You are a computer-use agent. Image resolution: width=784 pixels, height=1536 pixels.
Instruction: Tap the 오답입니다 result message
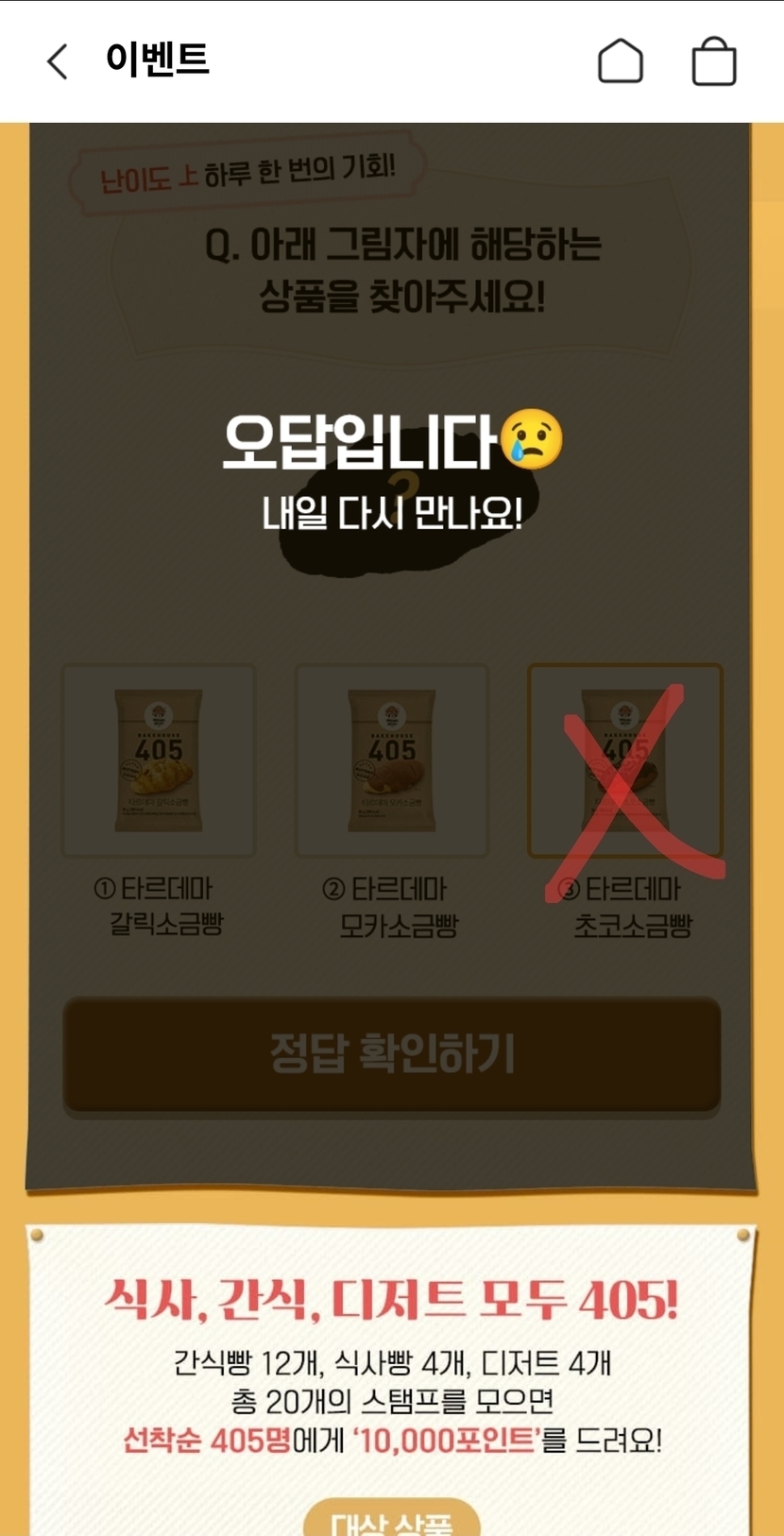[x=359, y=441]
